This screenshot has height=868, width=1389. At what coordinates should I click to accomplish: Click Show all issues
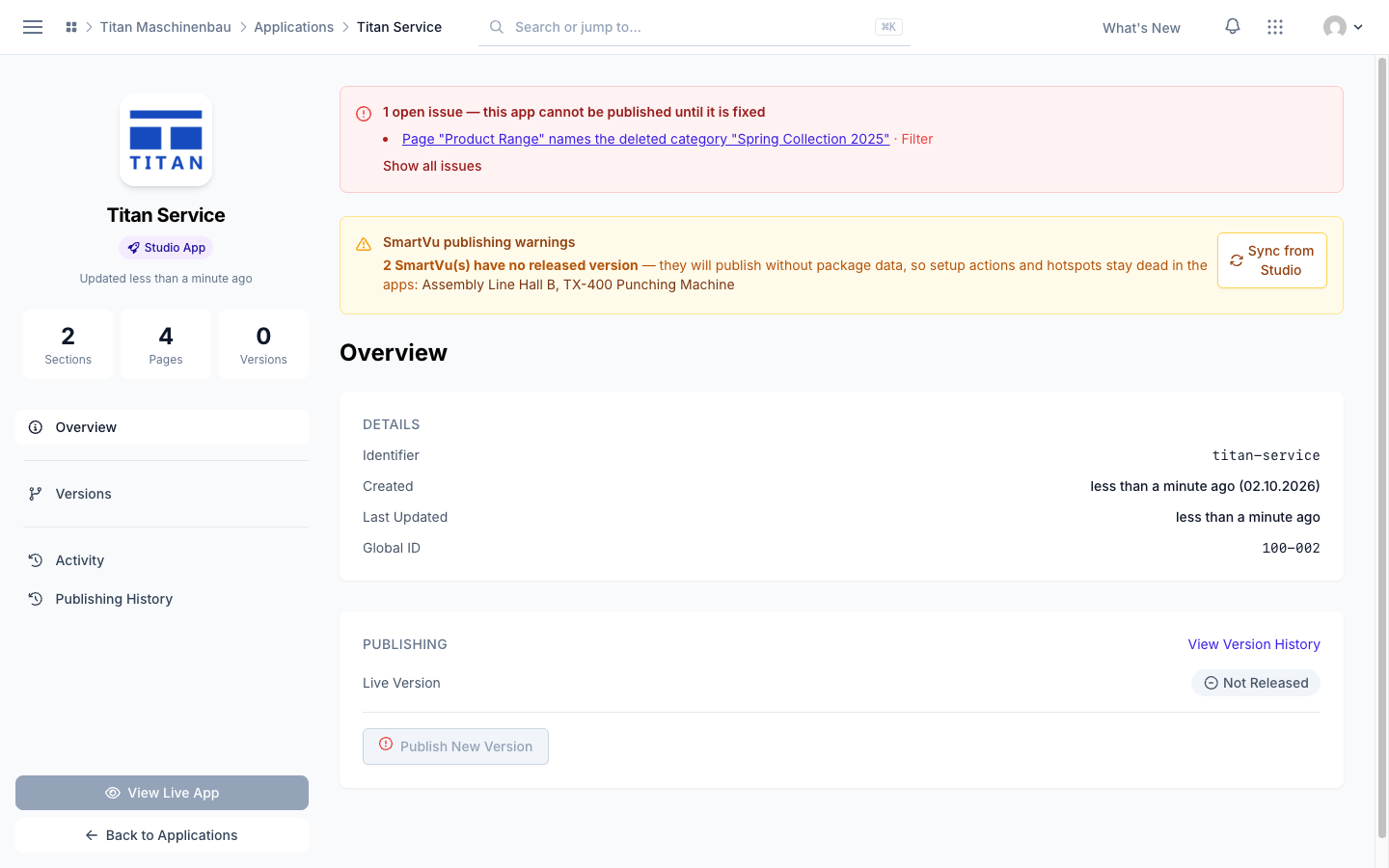(432, 166)
